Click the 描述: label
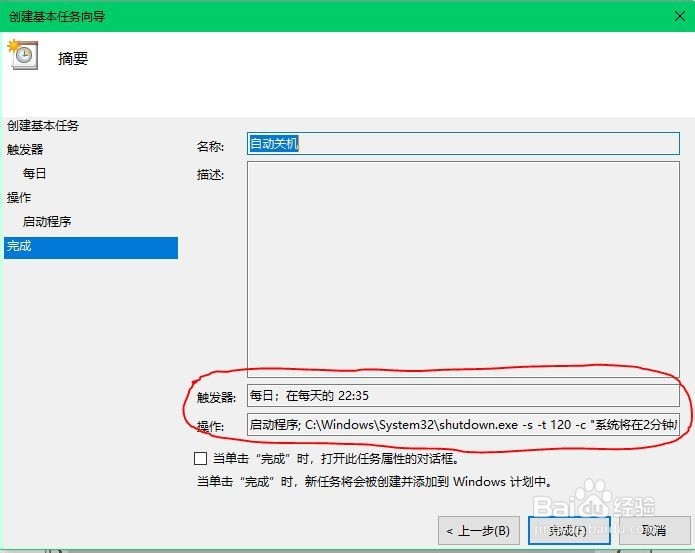The width and height of the screenshot is (695, 553). (210, 175)
